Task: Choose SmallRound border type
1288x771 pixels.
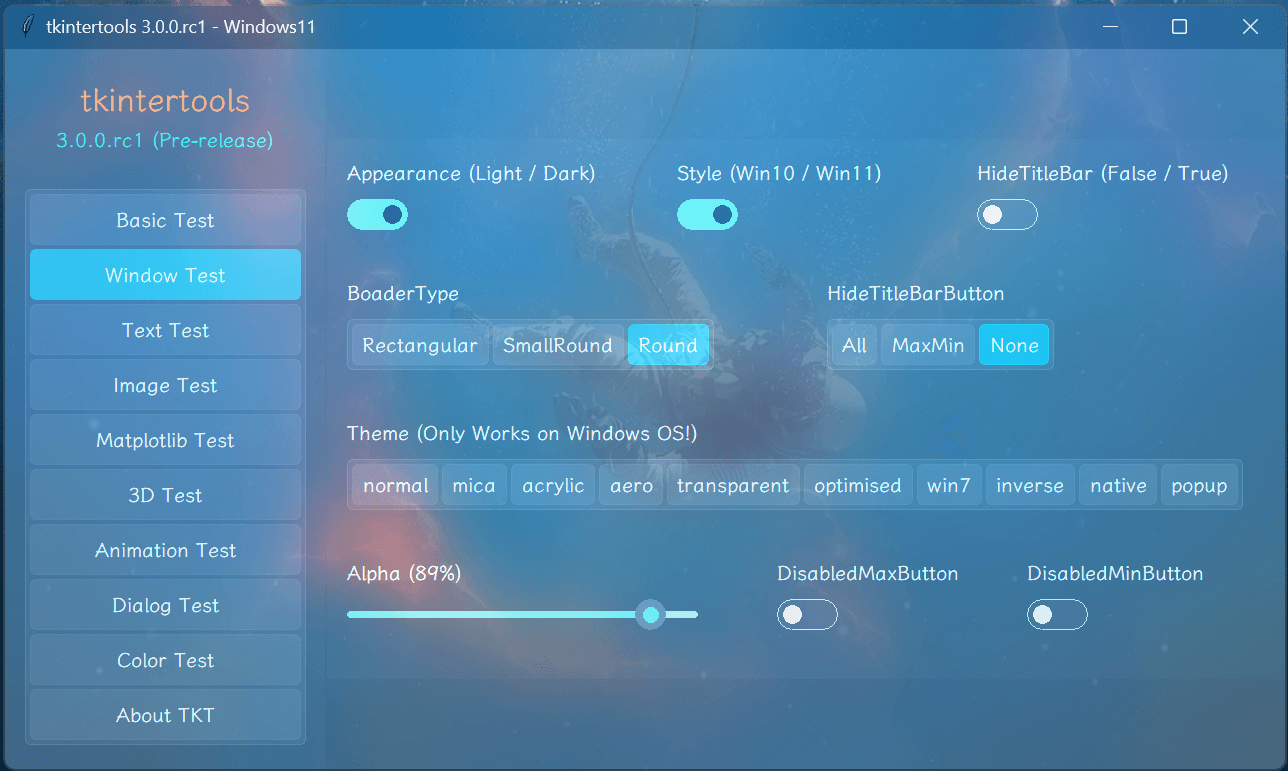Action: click(558, 345)
